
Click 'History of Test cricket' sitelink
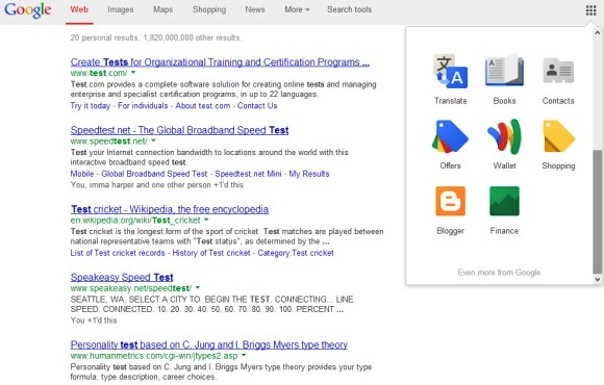click(x=211, y=253)
